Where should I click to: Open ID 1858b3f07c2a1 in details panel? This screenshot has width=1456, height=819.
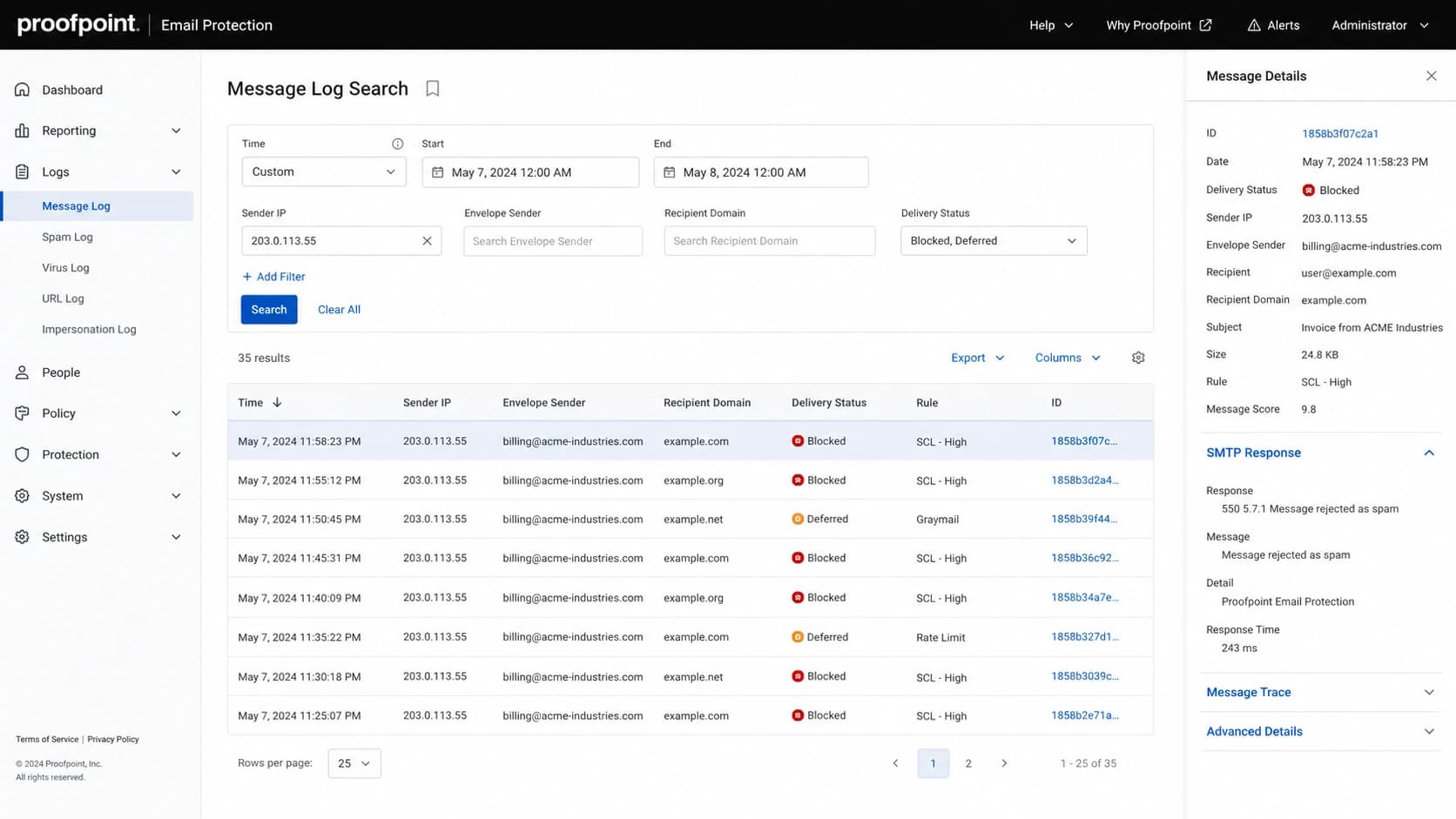pos(1340,134)
